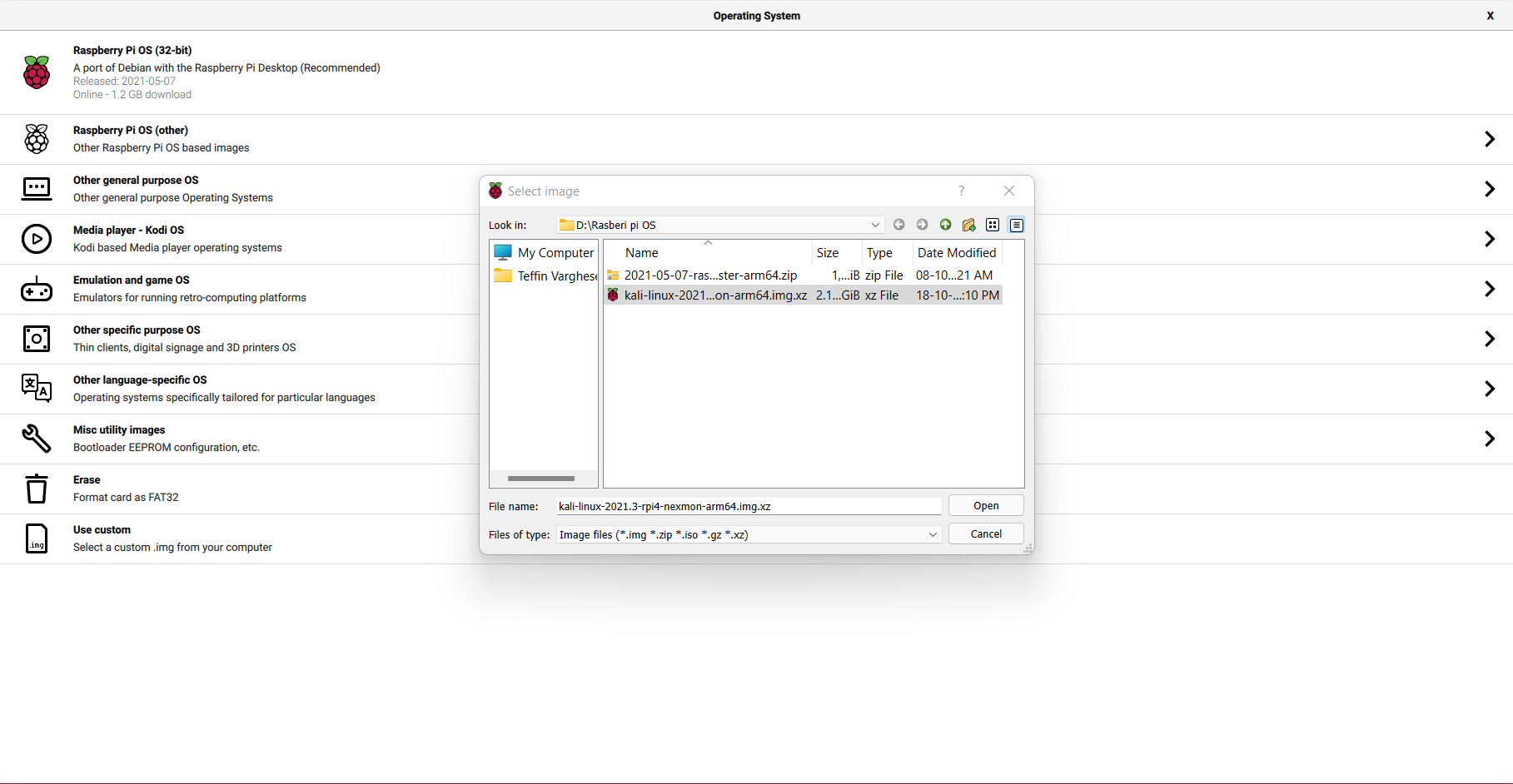Select Use custom .img option text

click(172, 538)
